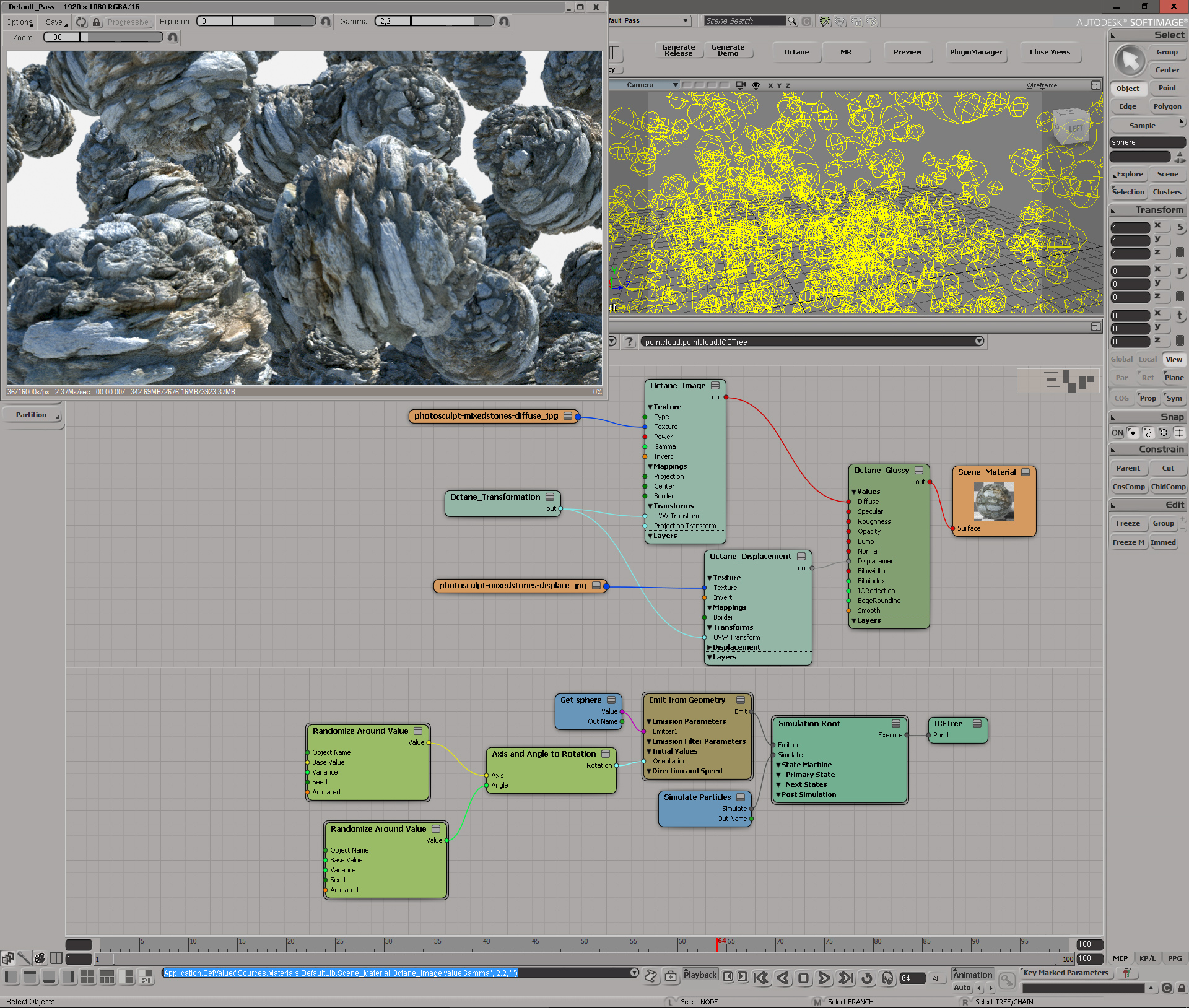Click the audio headphones icon
This screenshot has width=1189, height=1008.
(887, 978)
